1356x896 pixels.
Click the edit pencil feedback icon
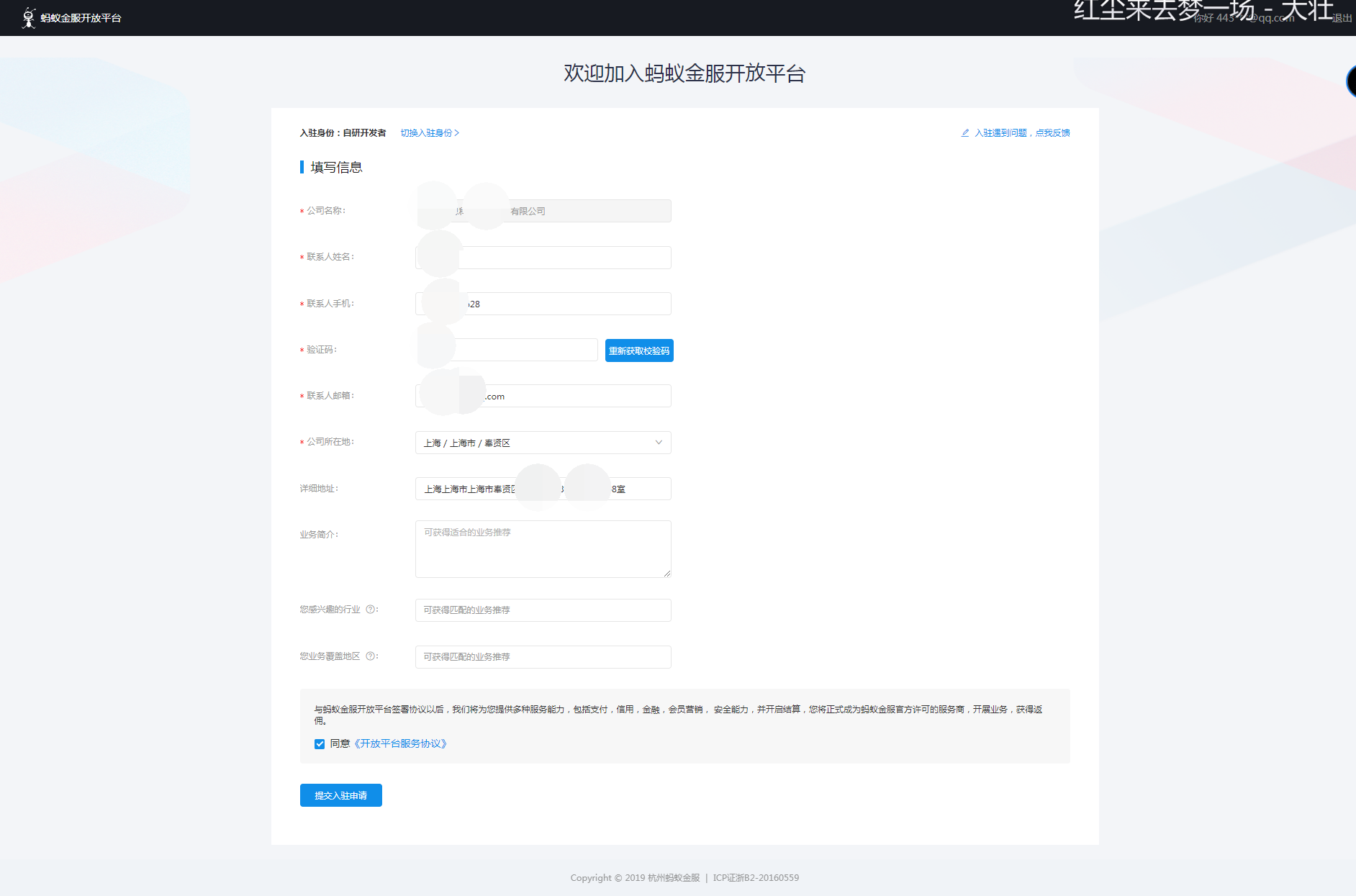pos(965,133)
